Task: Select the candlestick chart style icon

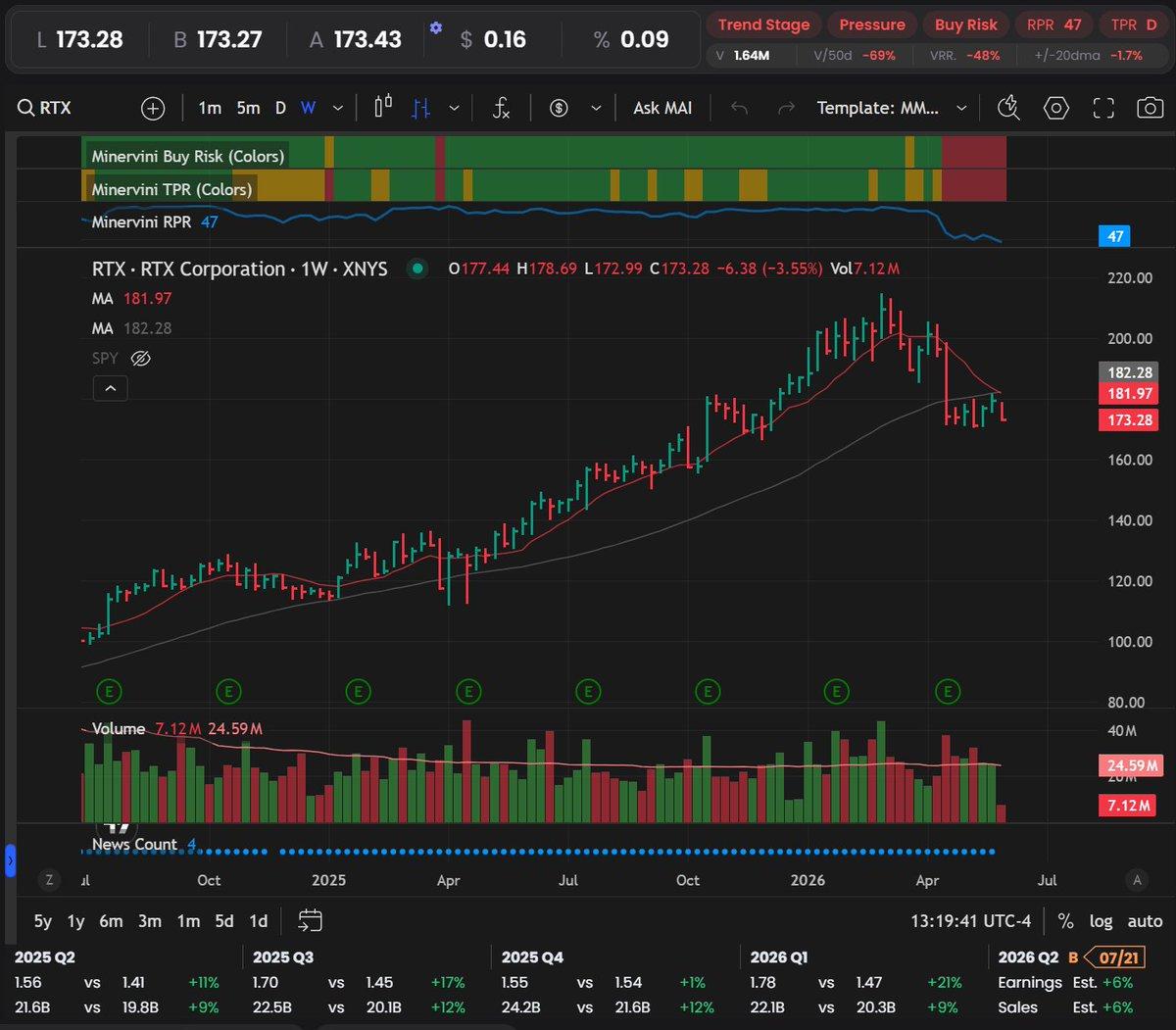Action: (383, 107)
